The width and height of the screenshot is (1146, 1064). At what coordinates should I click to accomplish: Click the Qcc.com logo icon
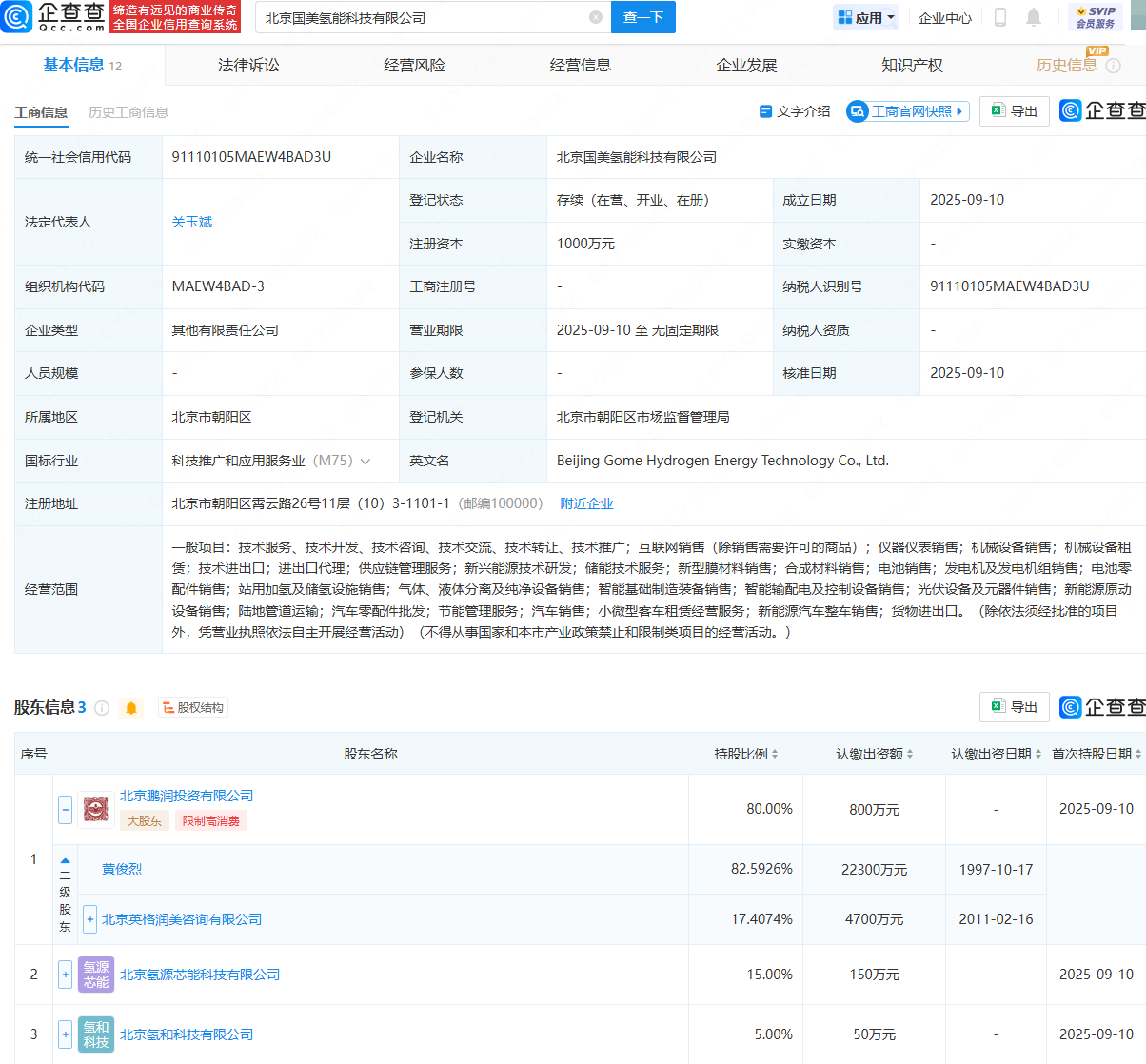pos(17,17)
